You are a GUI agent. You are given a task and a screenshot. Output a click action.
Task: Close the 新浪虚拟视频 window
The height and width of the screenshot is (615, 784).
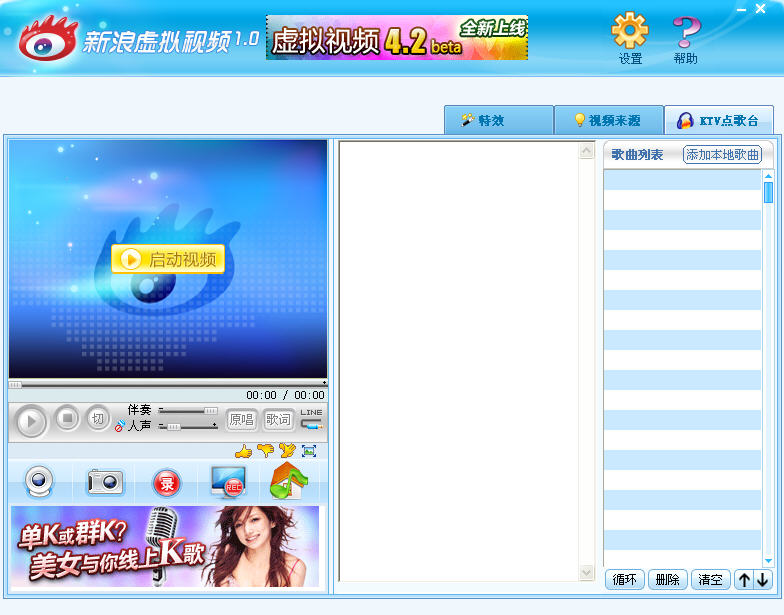coord(760,8)
